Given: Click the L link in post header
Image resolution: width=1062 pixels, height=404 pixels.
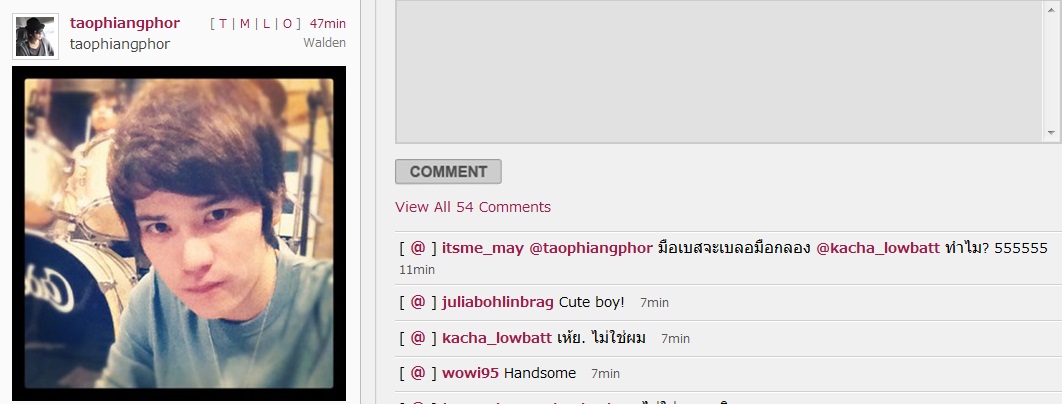Looking at the screenshot, I should coord(266,24).
